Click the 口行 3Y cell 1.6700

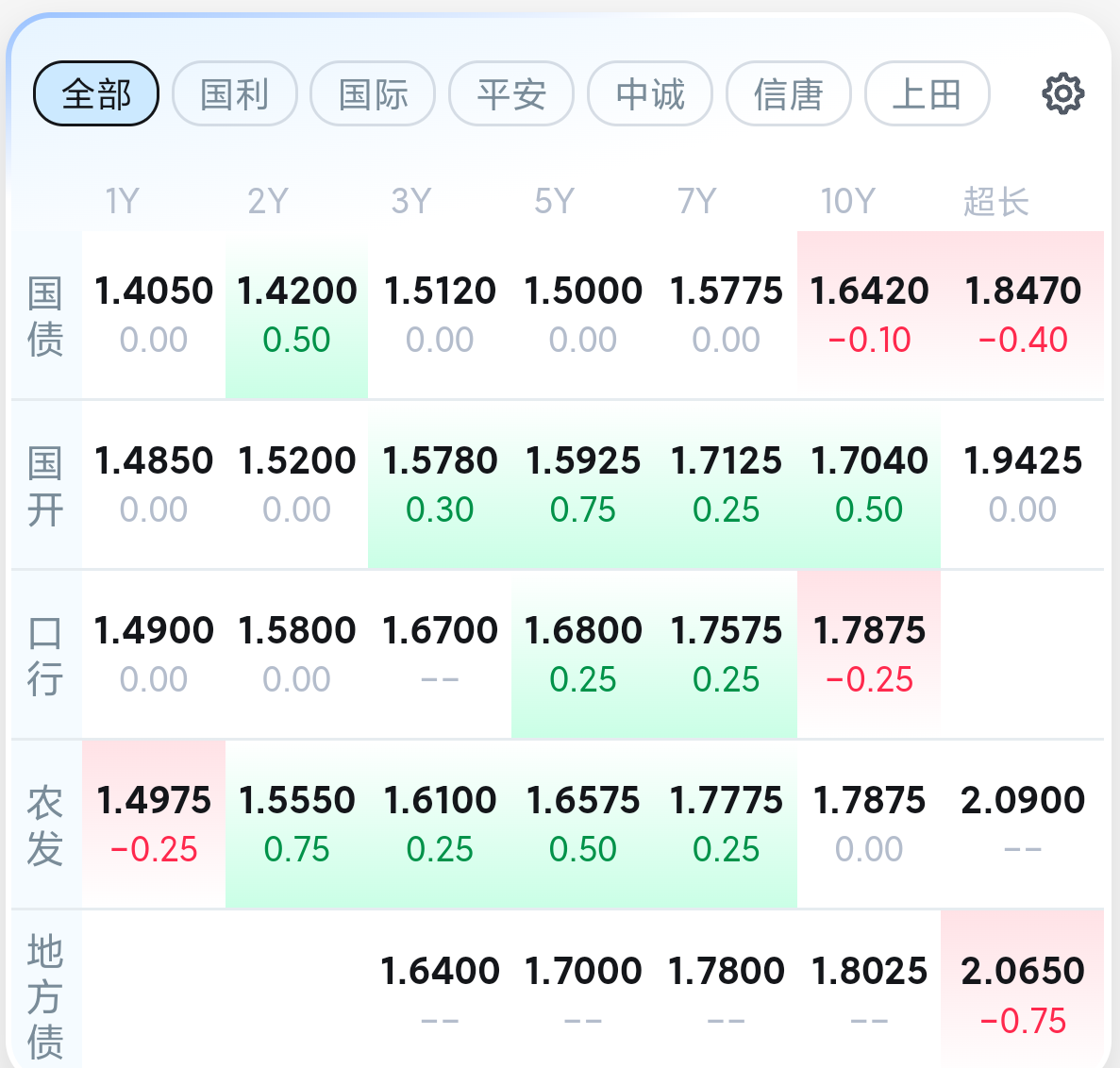pos(440,655)
